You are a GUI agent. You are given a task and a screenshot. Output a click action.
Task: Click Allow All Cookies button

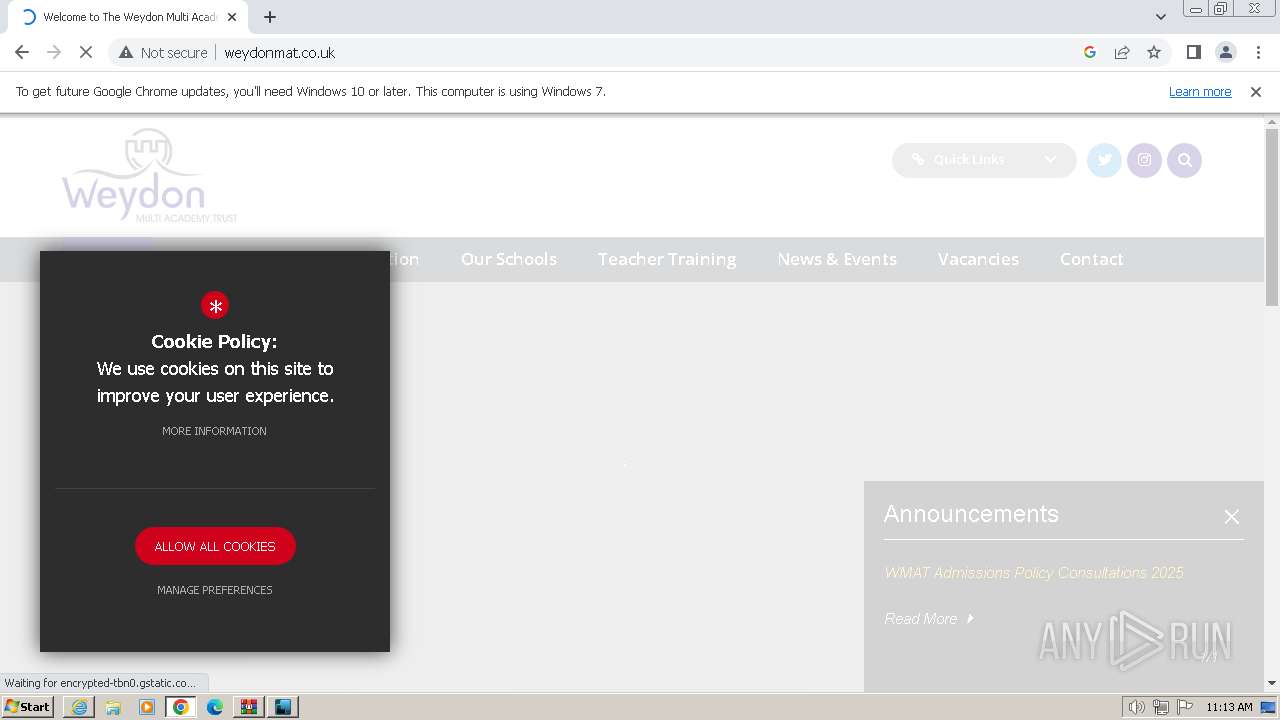215,546
